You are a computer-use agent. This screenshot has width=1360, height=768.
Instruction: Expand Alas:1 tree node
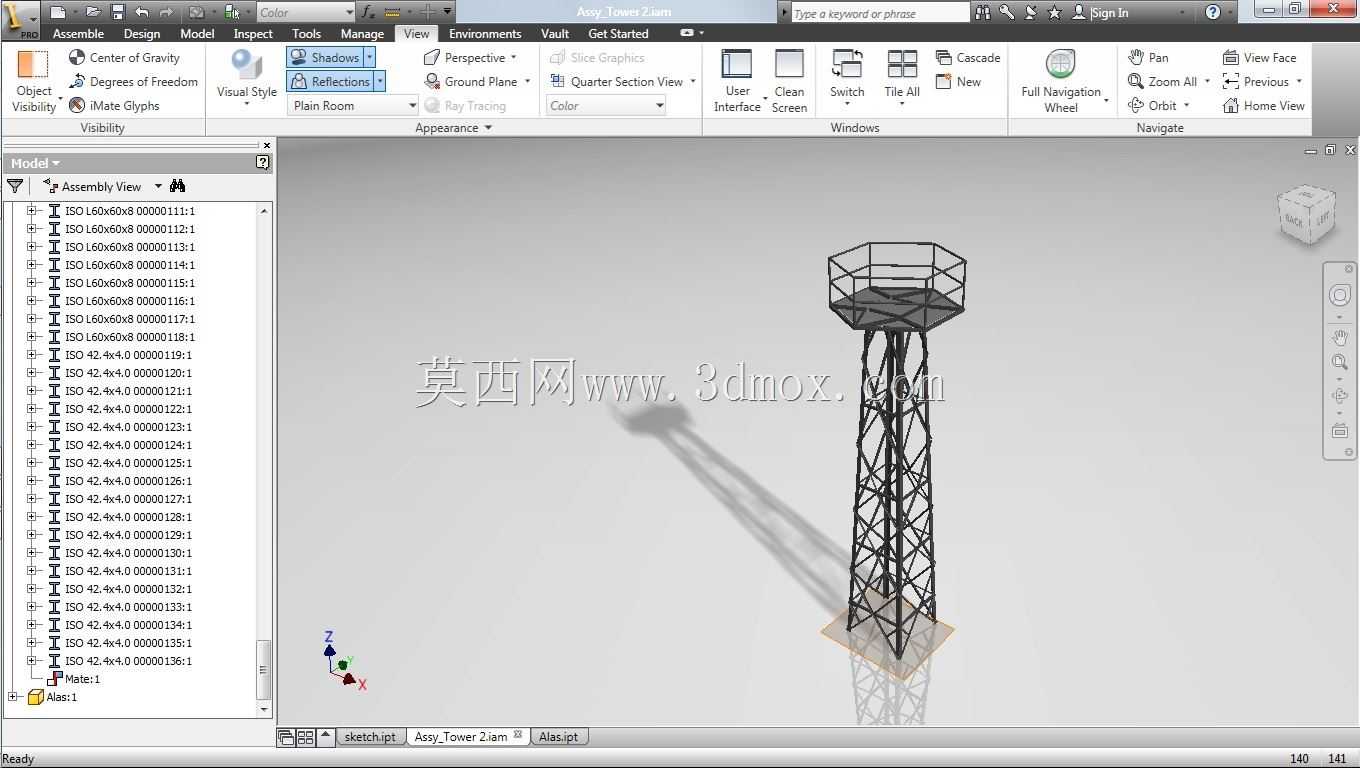point(13,697)
